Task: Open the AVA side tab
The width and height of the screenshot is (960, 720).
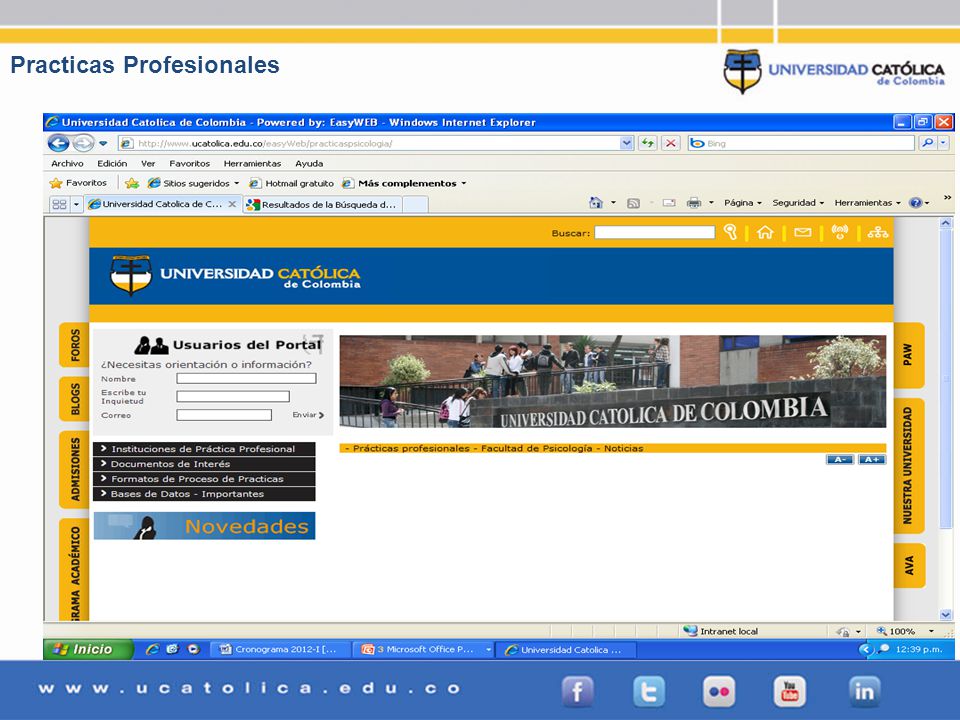Action: click(909, 565)
